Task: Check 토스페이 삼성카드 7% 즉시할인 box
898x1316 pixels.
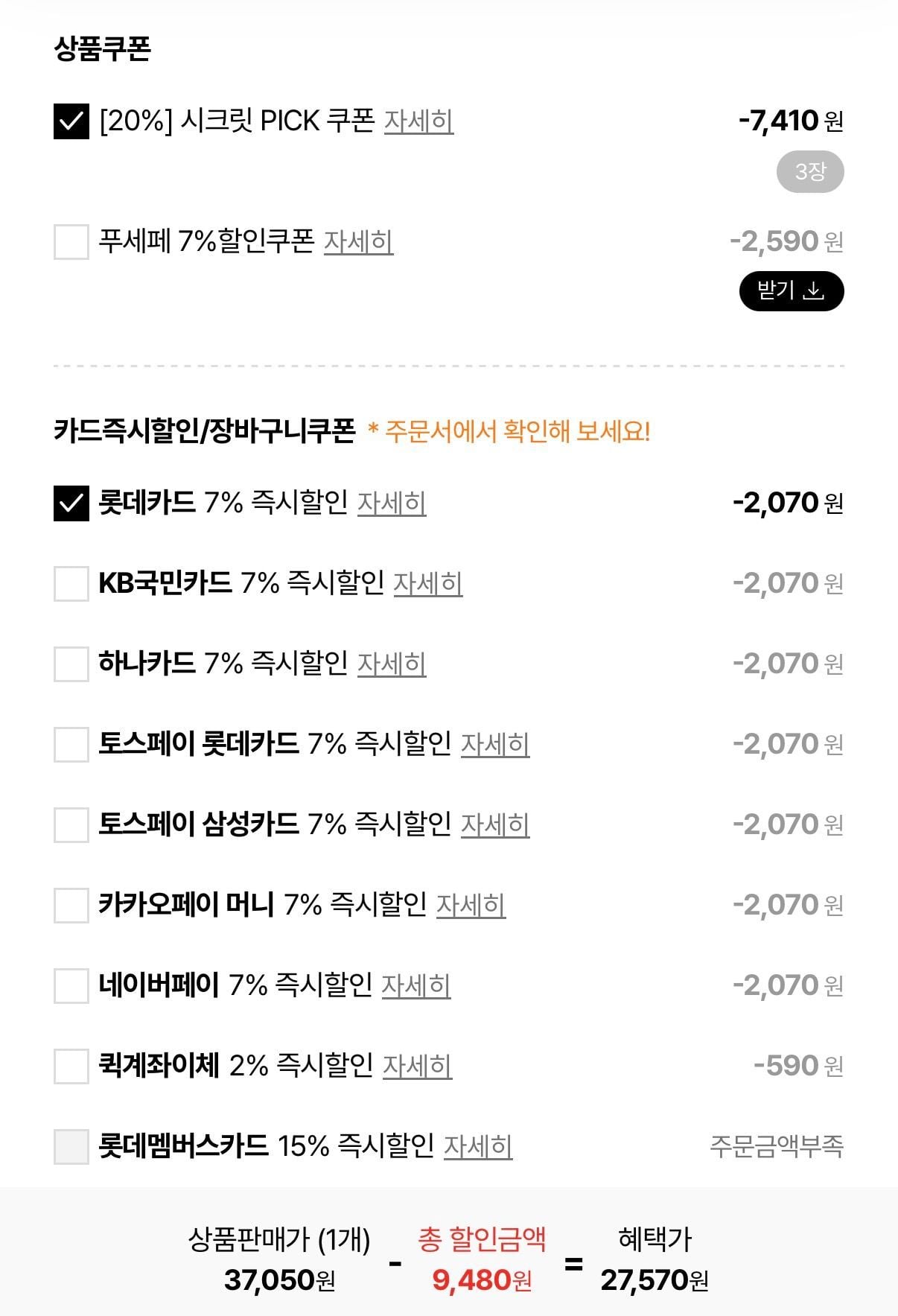Action: click(x=71, y=825)
